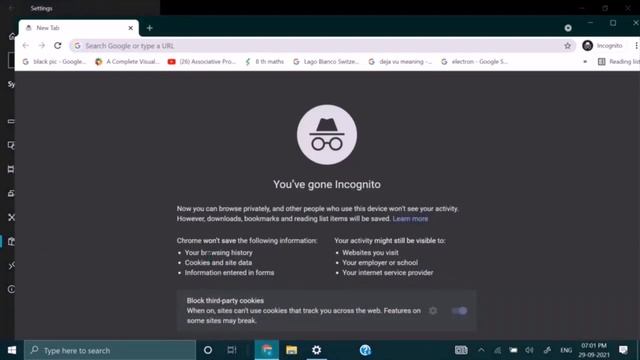Open the '(26) Associative Pro' YouTube bookmark
Image resolution: width=640 pixels, height=360 pixels.
pos(202,62)
